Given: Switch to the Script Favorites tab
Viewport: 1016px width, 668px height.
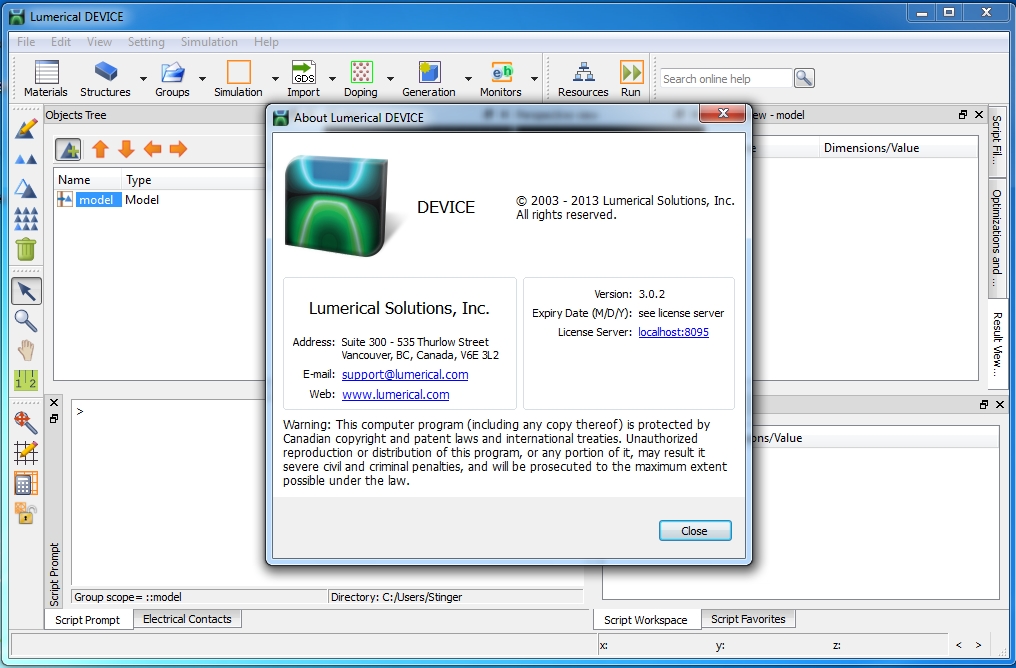Looking at the screenshot, I should [748, 619].
